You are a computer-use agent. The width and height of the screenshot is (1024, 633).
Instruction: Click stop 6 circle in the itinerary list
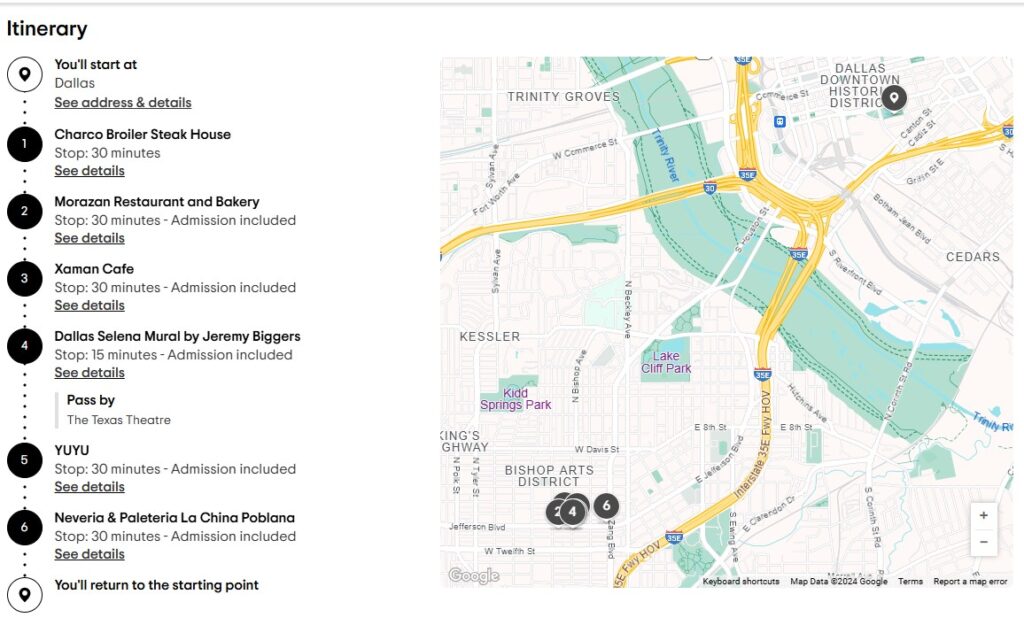(x=24, y=528)
